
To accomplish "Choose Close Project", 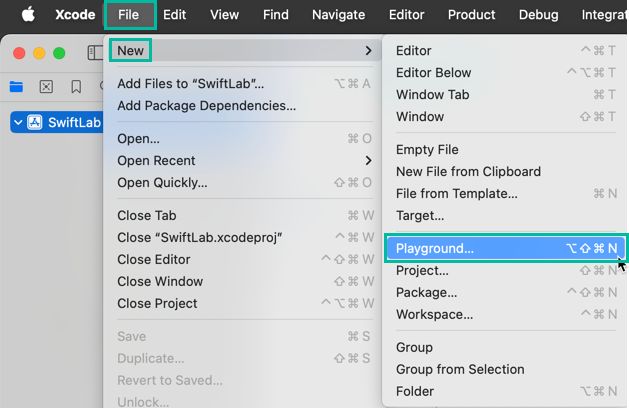I will click(x=244, y=304).
